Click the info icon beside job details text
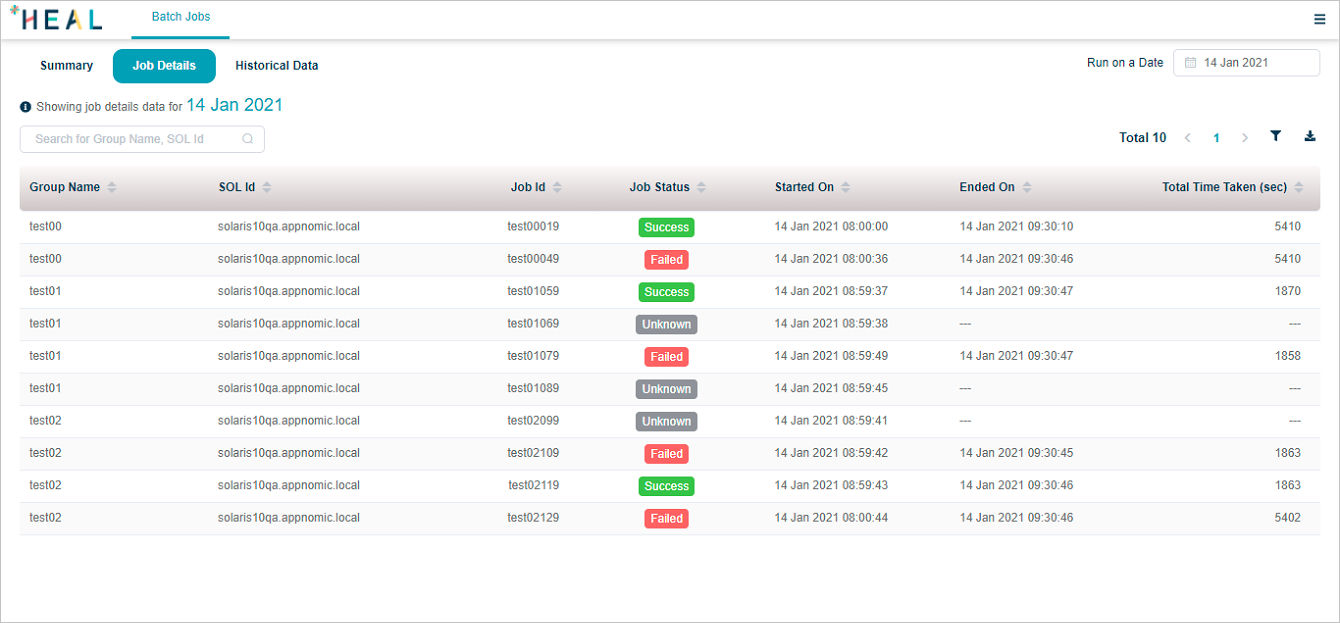The width and height of the screenshot is (1340, 623). click(x=26, y=107)
